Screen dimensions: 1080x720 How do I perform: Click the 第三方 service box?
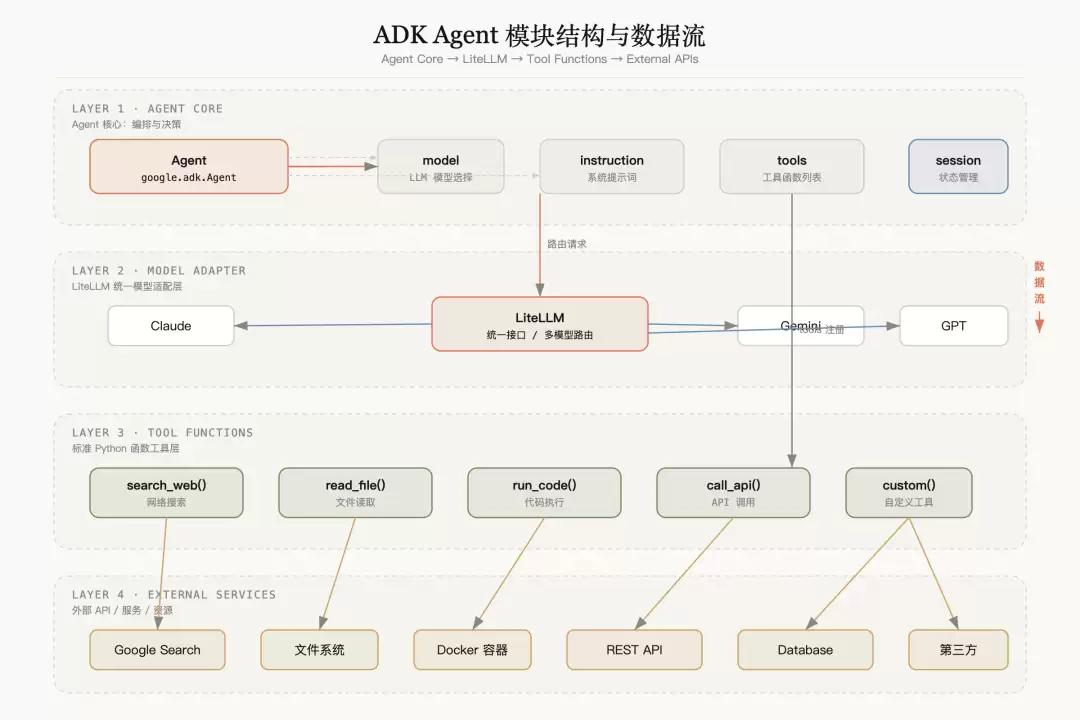(x=958, y=650)
